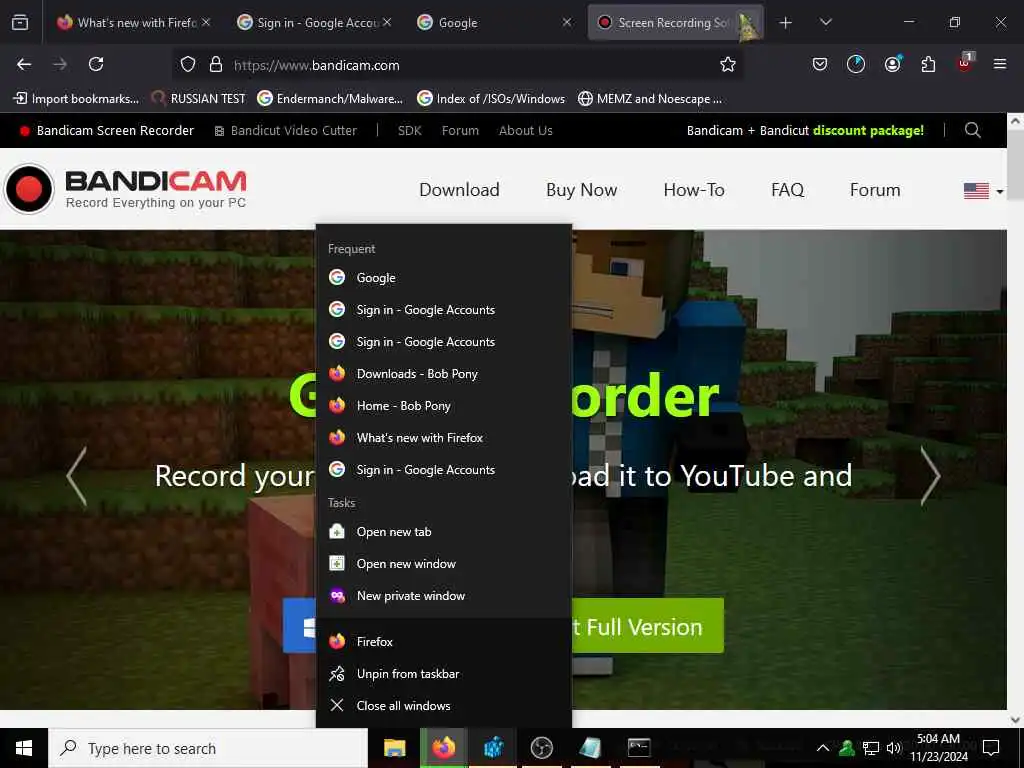Click the Bandicam site search magnifier icon

(x=972, y=130)
